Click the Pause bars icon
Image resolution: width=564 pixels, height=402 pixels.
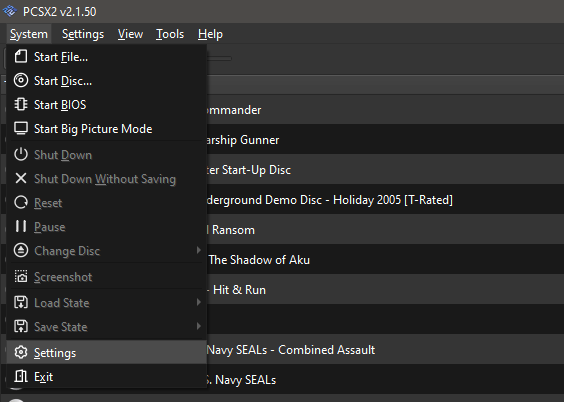tap(21, 226)
